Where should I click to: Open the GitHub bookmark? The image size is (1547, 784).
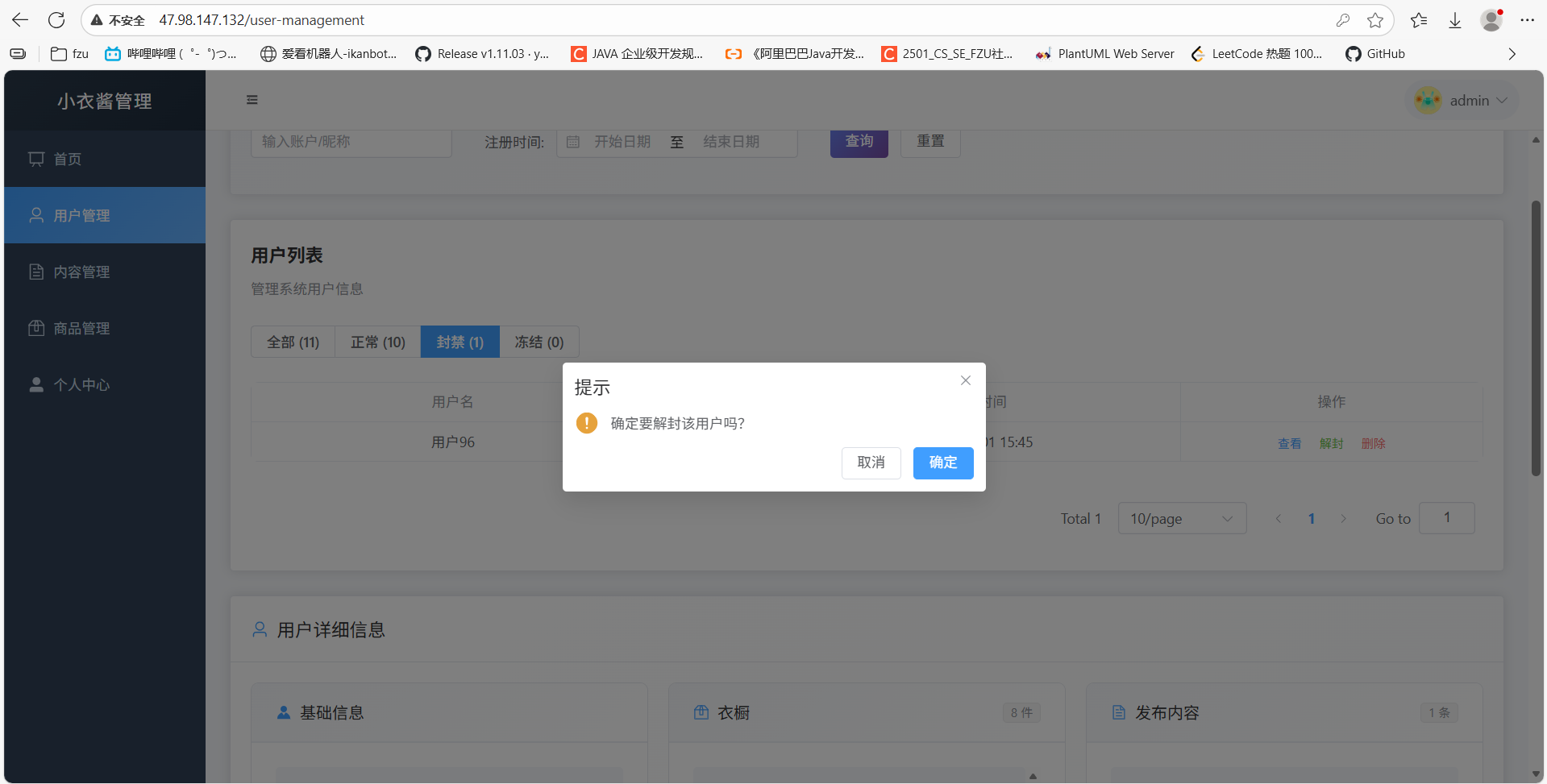point(1375,54)
